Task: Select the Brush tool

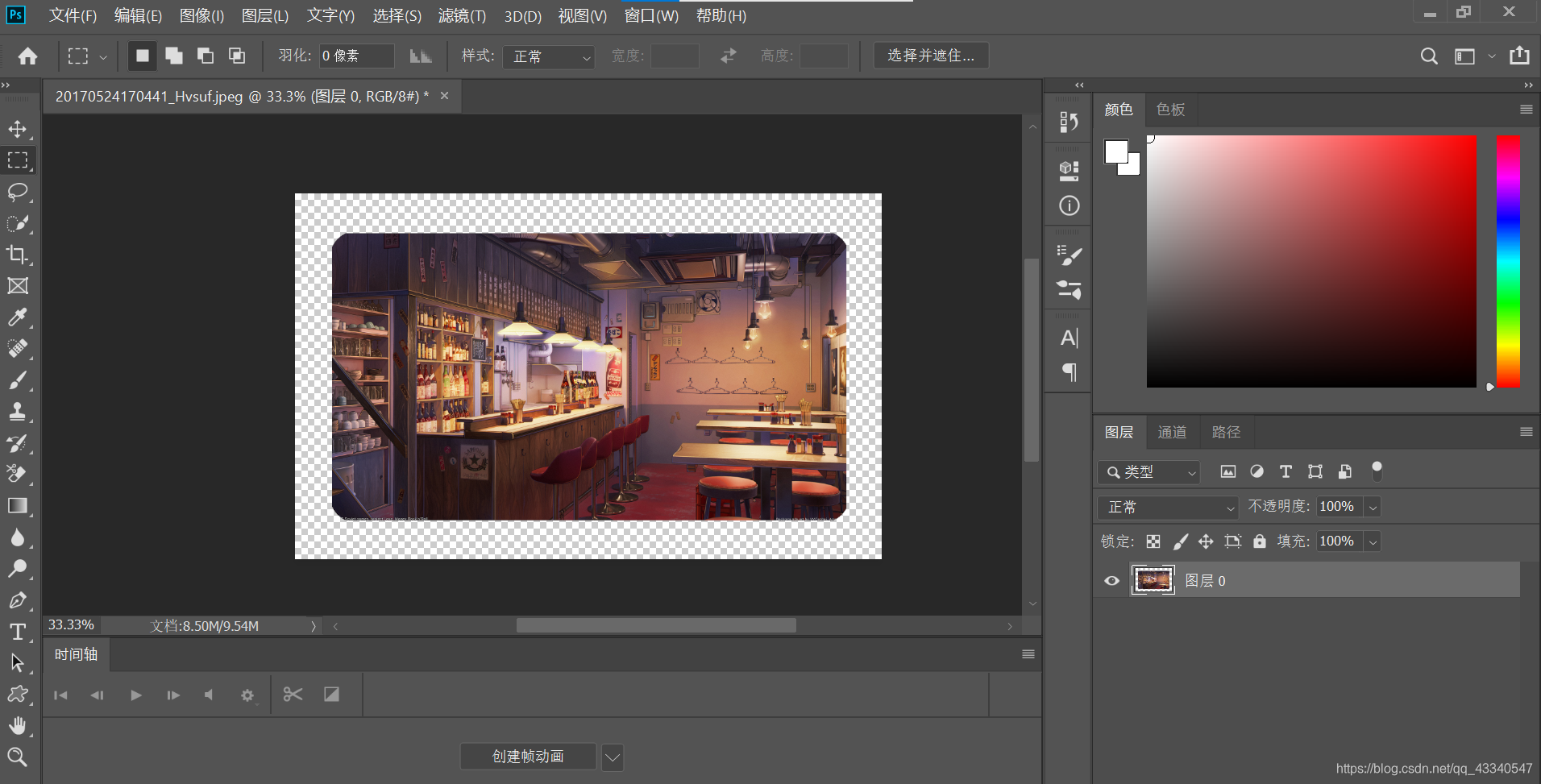Action: [x=18, y=380]
